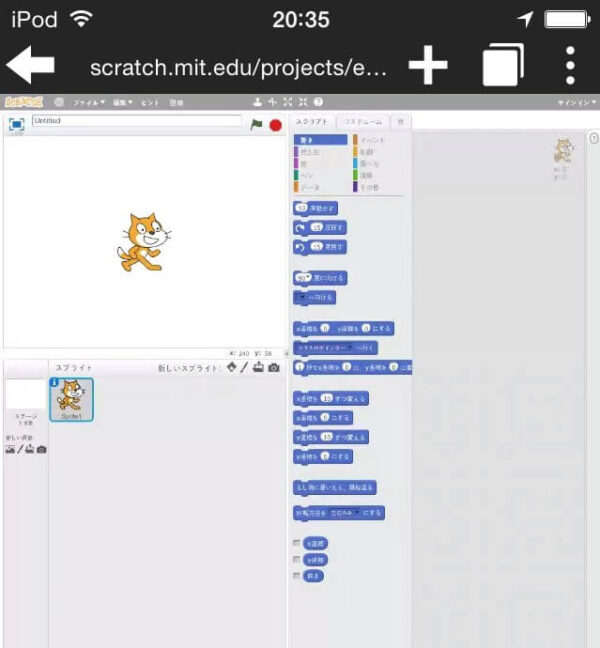This screenshot has width=600, height=648.
Task: Click the set y to 0 block
Action: click(x=323, y=457)
